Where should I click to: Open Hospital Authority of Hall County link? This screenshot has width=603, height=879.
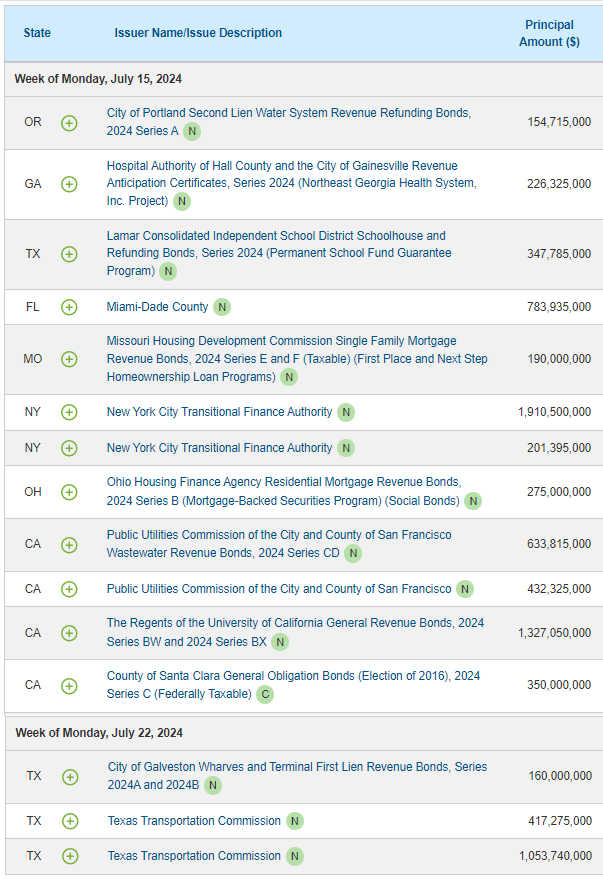(x=291, y=183)
